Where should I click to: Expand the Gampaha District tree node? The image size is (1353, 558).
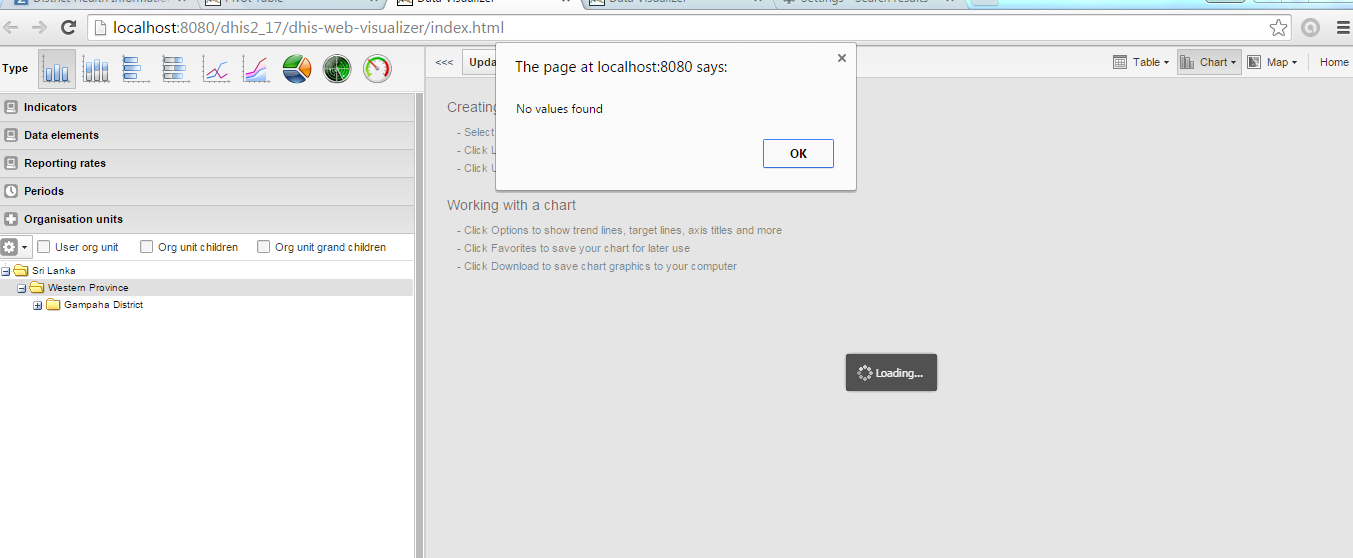pyautogui.click(x=38, y=305)
